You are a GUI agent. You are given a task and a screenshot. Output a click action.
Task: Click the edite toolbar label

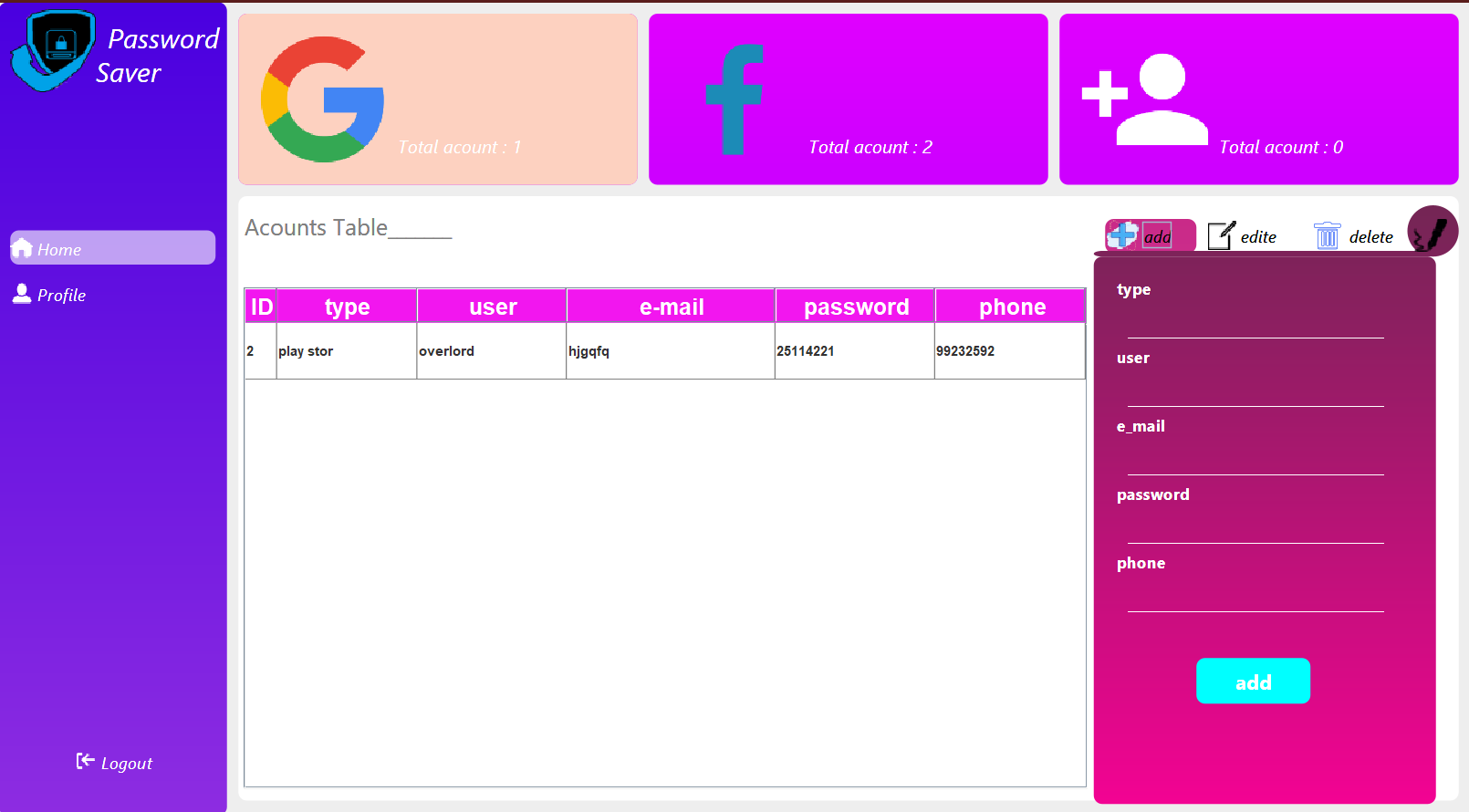(x=1258, y=237)
